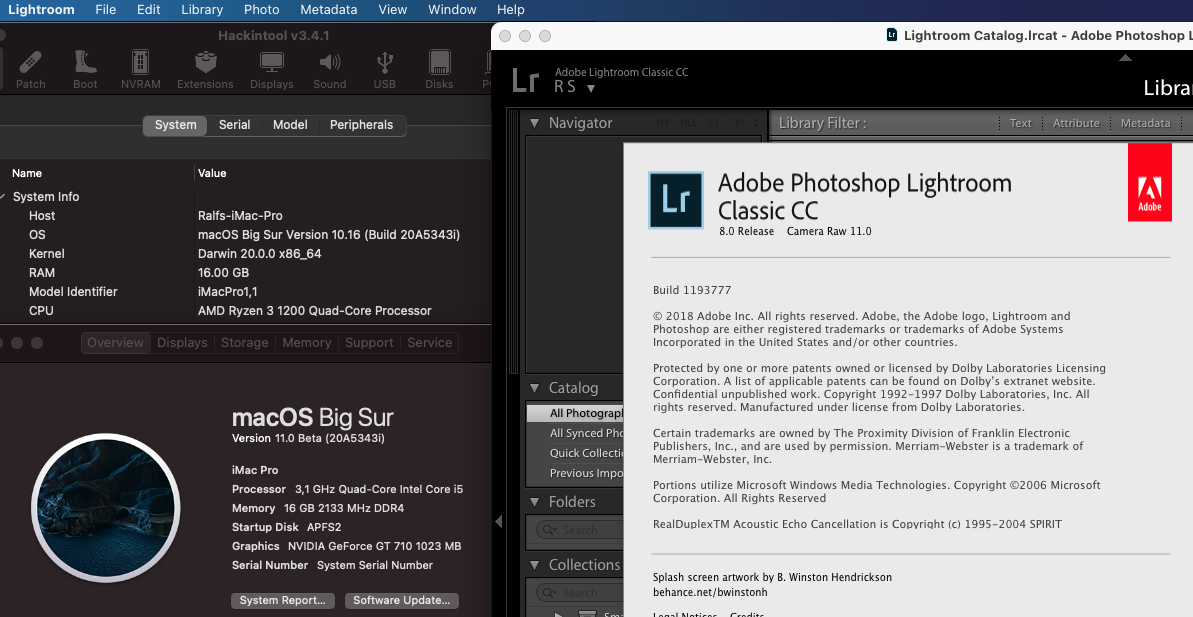
Task: Collapse the Collections panel triangle
Action: tap(534, 565)
